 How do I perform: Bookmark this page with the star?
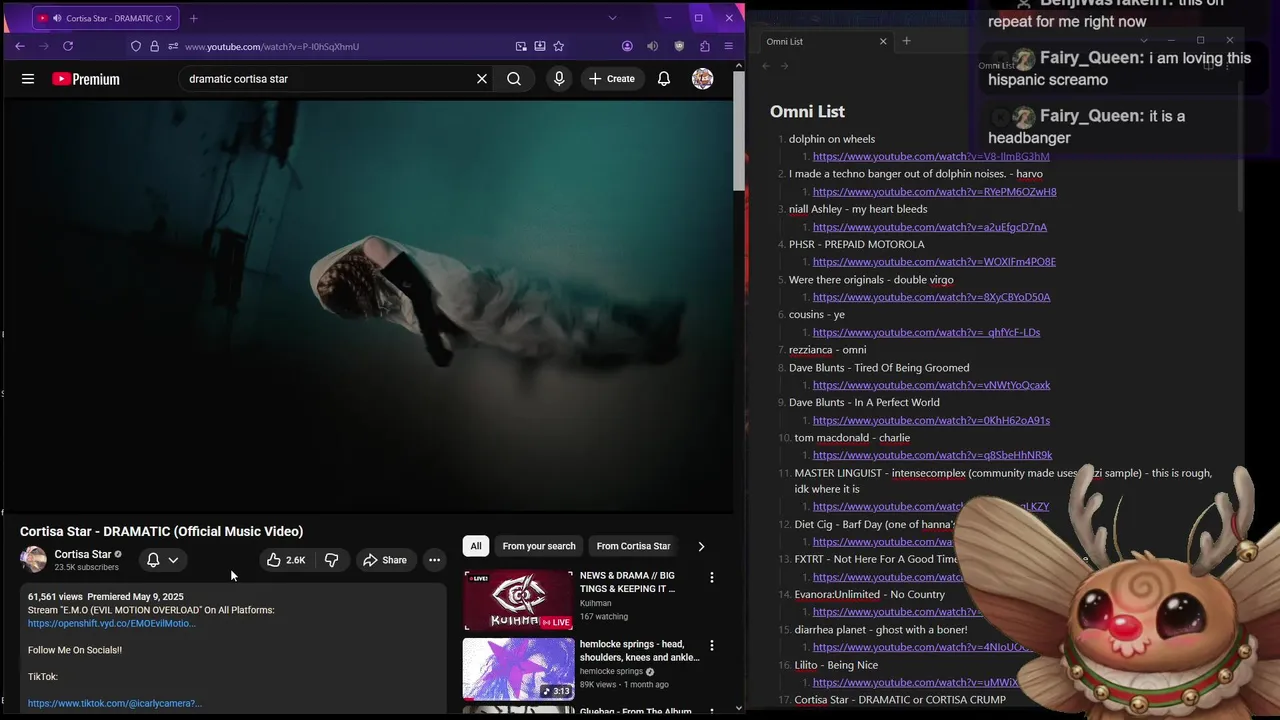point(559,46)
